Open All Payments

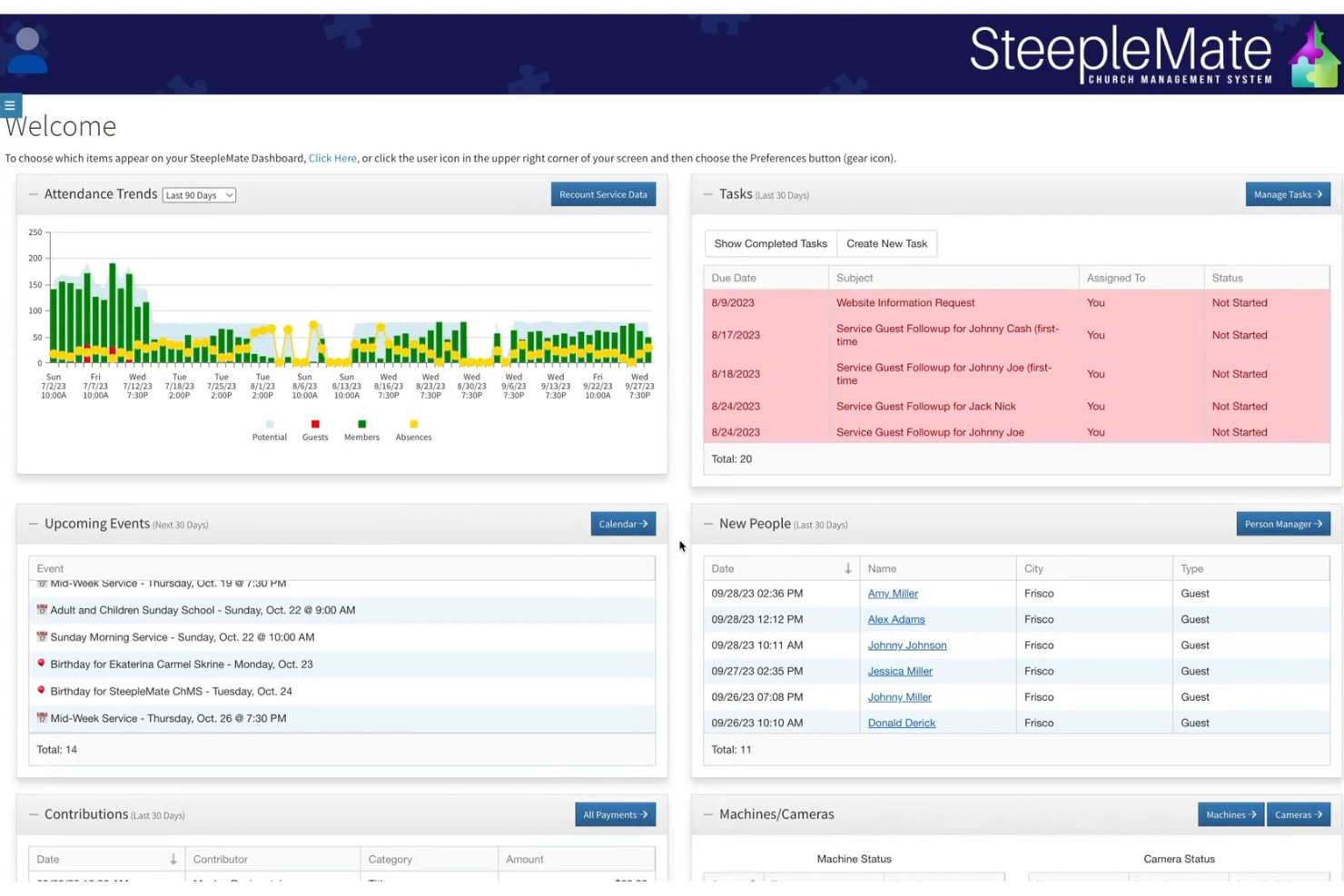pos(615,814)
